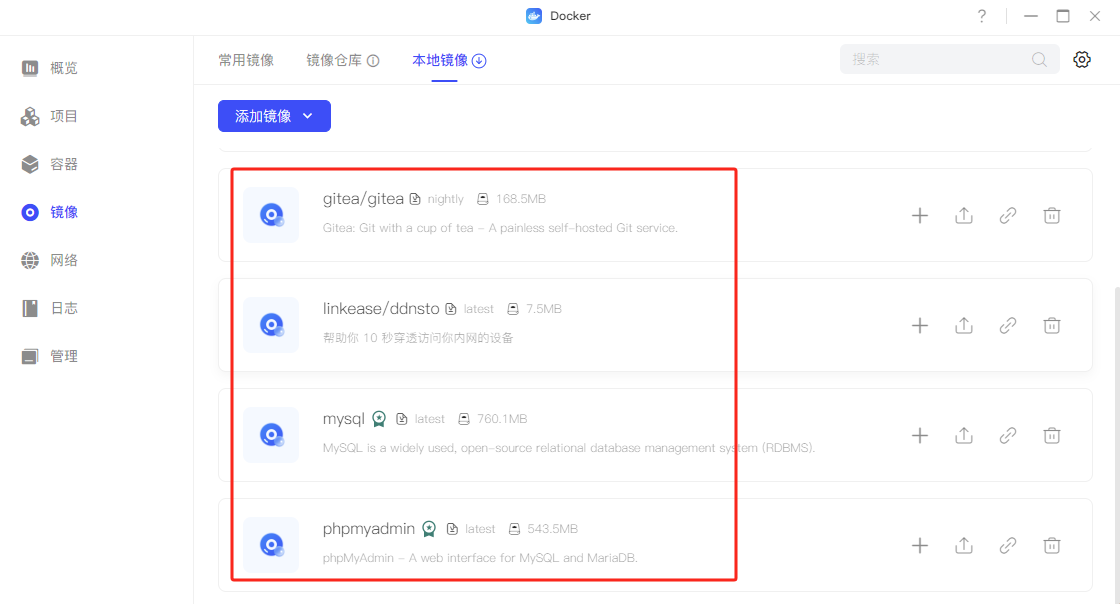
Task: Click the gitea/gitea image name
Action: (363, 199)
